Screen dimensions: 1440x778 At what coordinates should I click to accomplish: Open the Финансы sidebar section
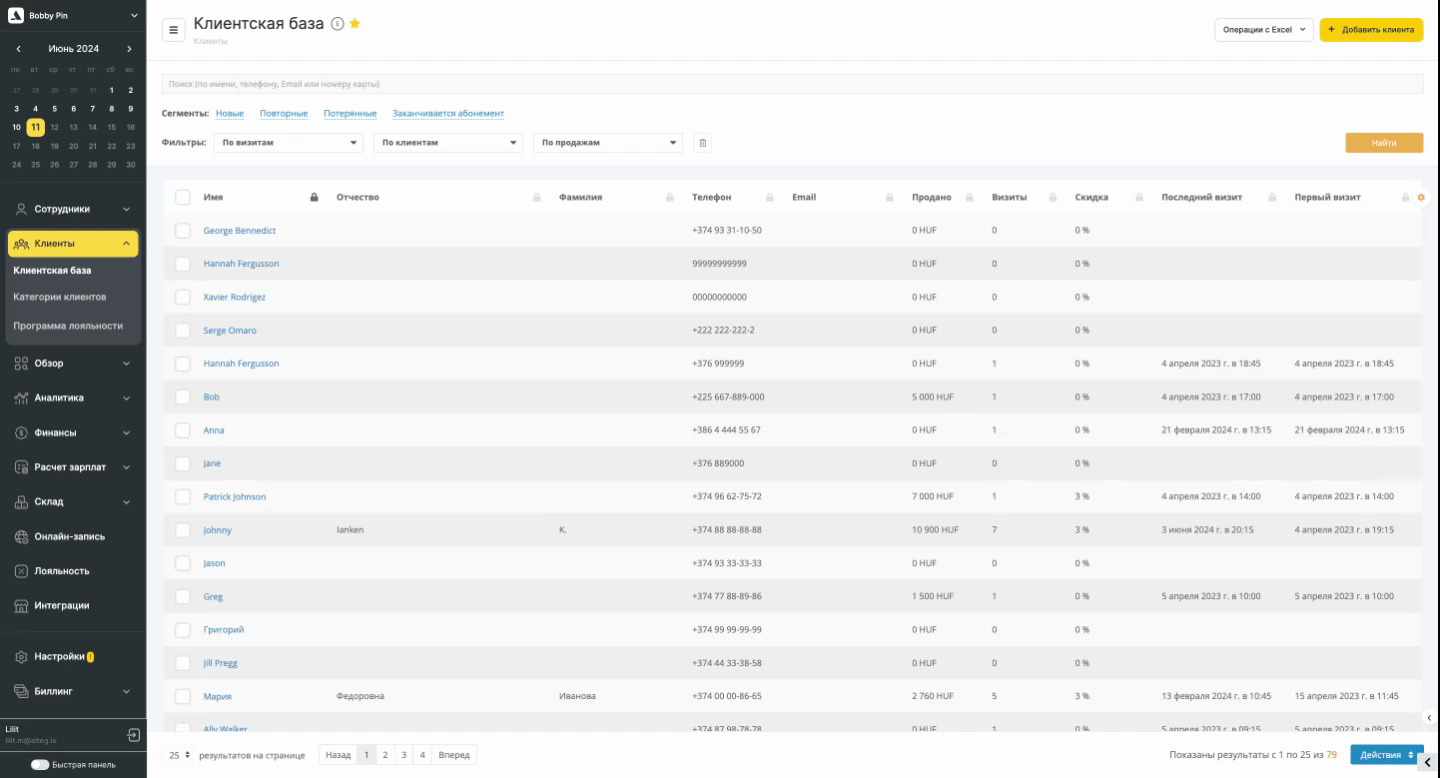click(73, 433)
